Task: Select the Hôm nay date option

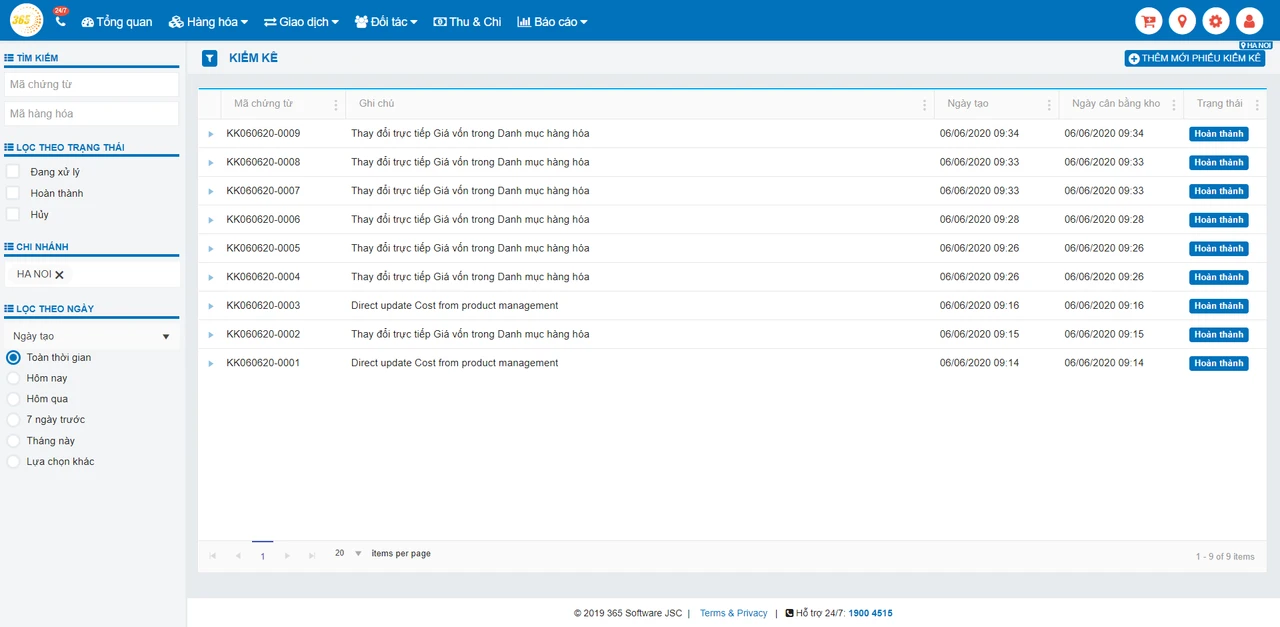Action: pos(14,378)
